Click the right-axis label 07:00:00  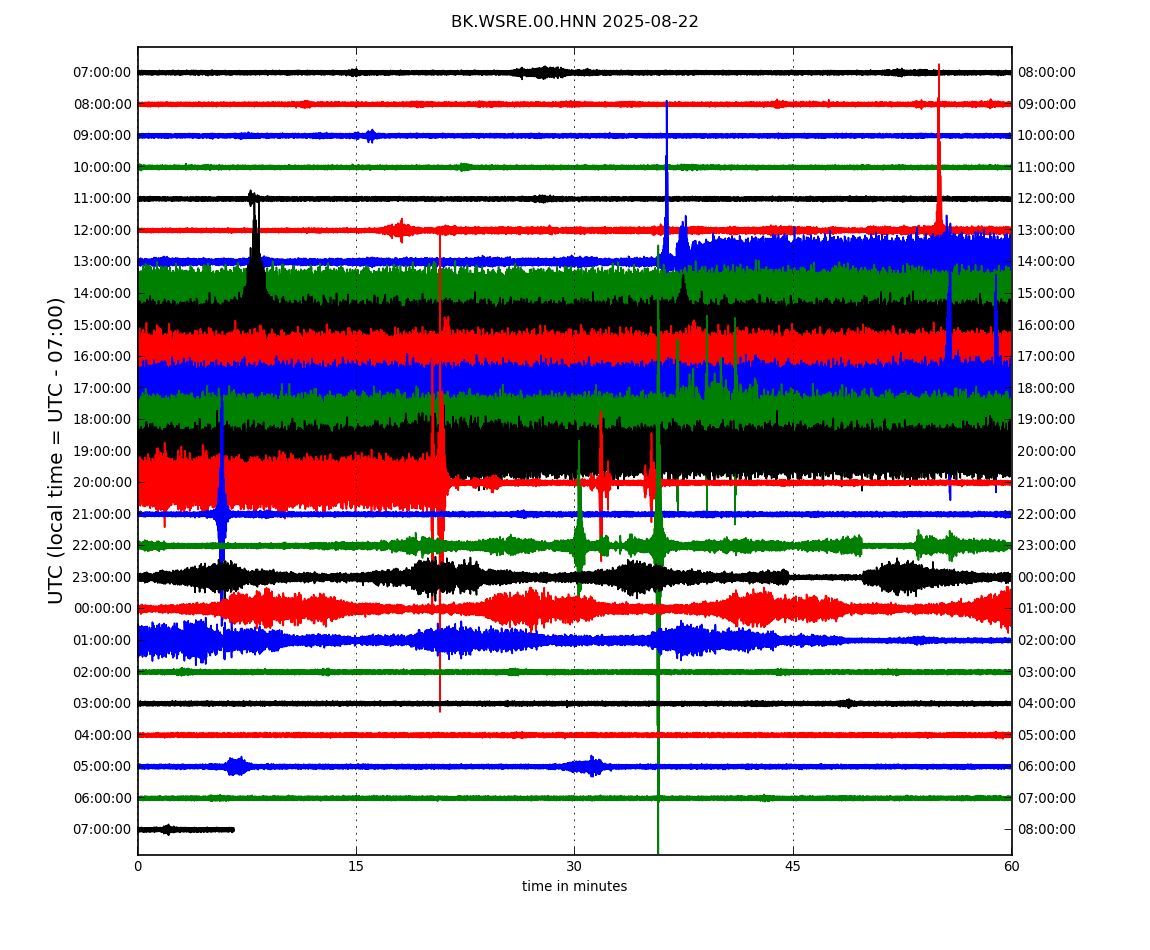pos(1047,798)
